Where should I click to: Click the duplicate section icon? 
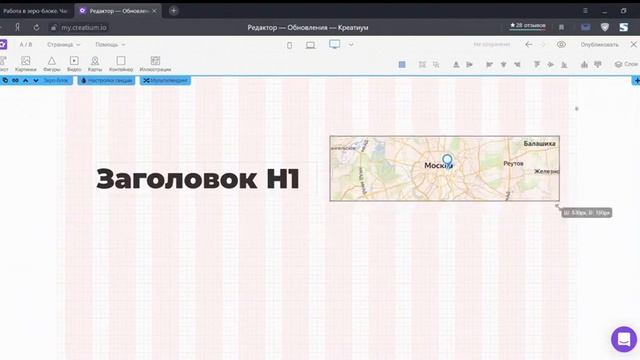[x=5, y=80]
